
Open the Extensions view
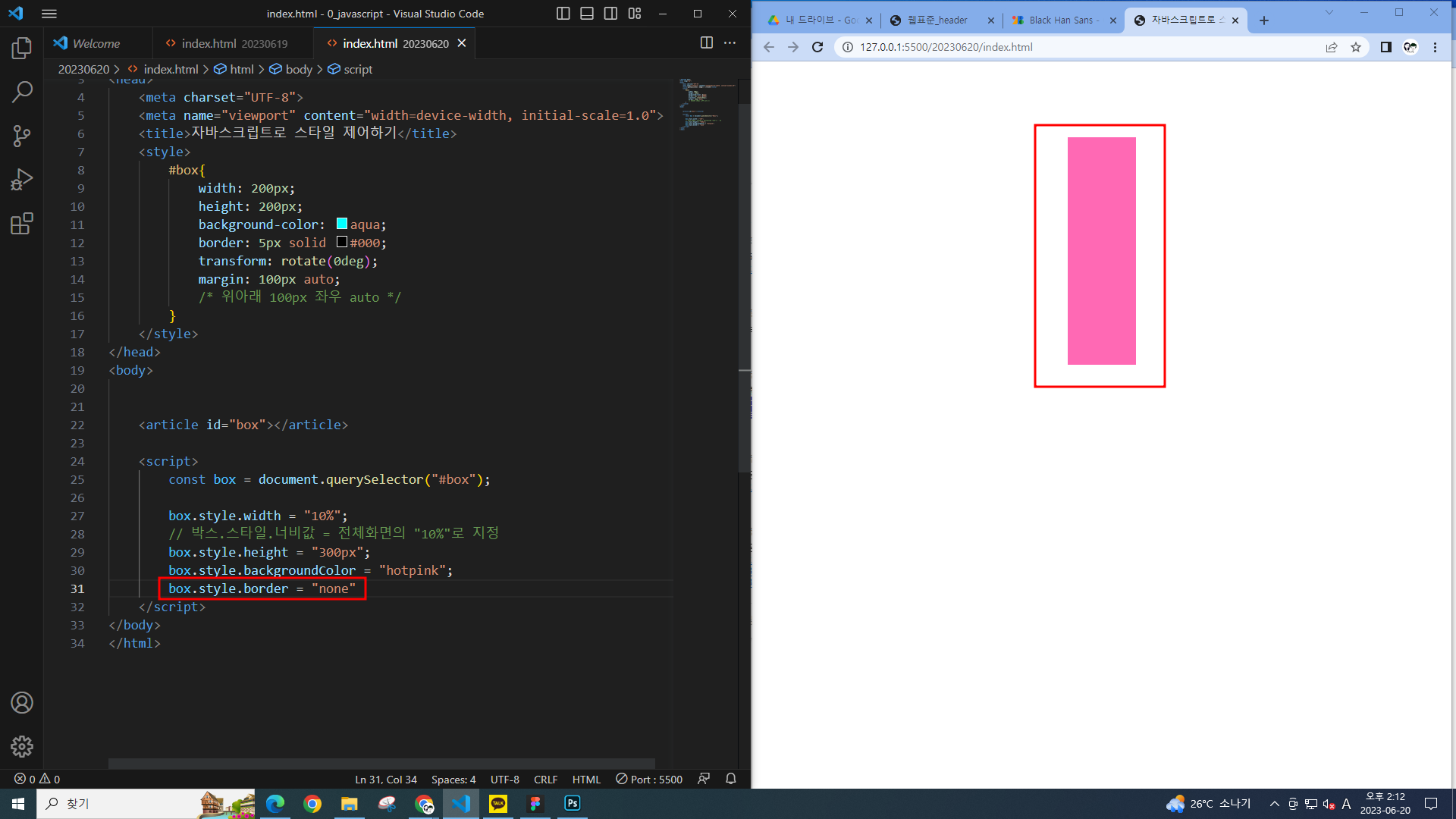(x=22, y=224)
